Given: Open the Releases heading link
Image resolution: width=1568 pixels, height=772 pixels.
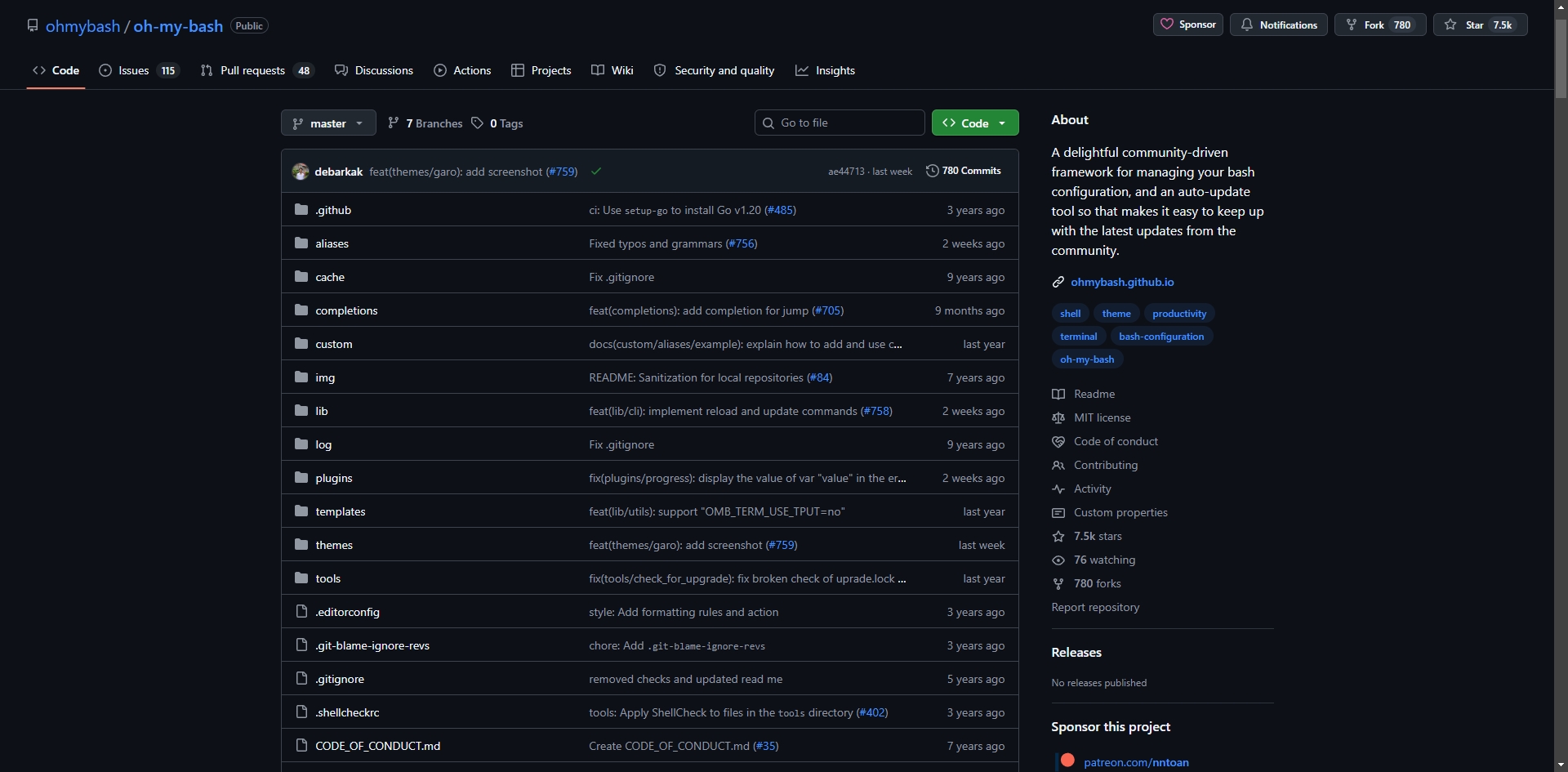Looking at the screenshot, I should click(1076, 652).
